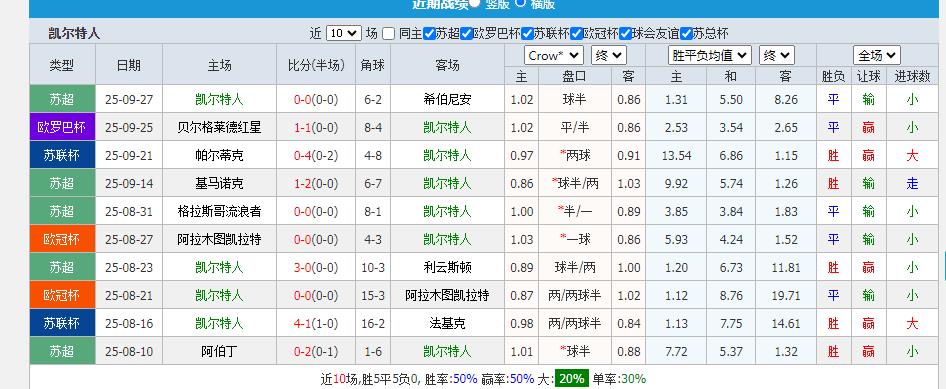
Task: Open the 格拉斯哥流浪者 team link
Action: [219, 212]
